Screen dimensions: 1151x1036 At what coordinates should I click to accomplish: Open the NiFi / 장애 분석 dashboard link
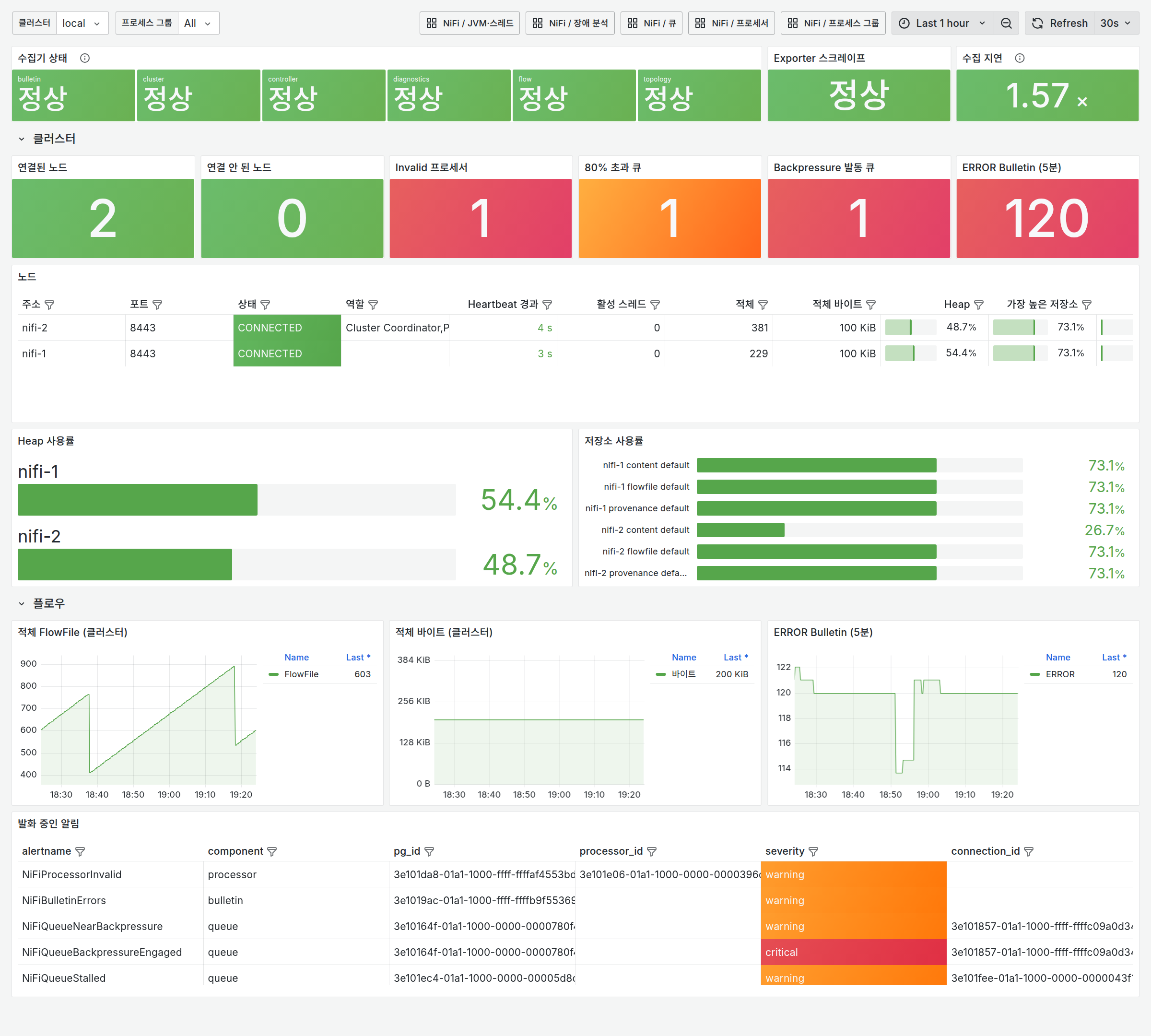coord(570,24)
